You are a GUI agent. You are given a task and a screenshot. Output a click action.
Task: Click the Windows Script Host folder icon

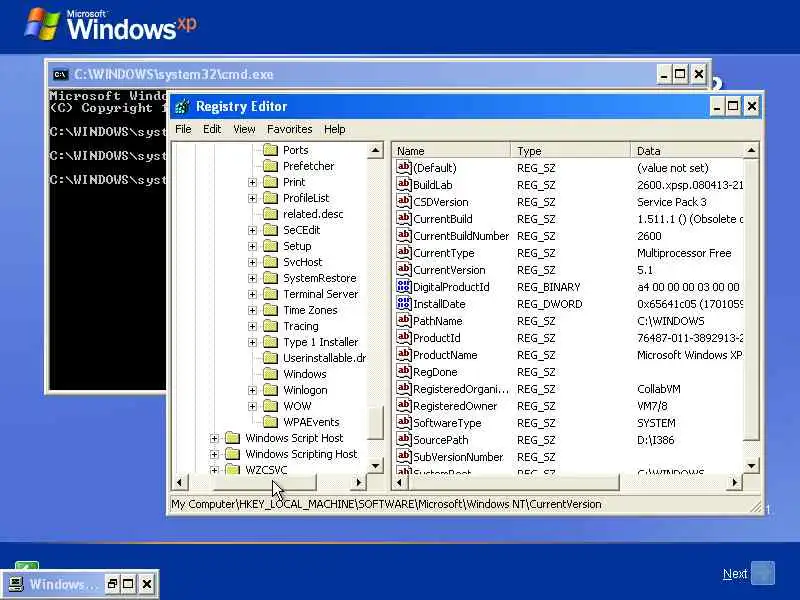tap(233, 438)
